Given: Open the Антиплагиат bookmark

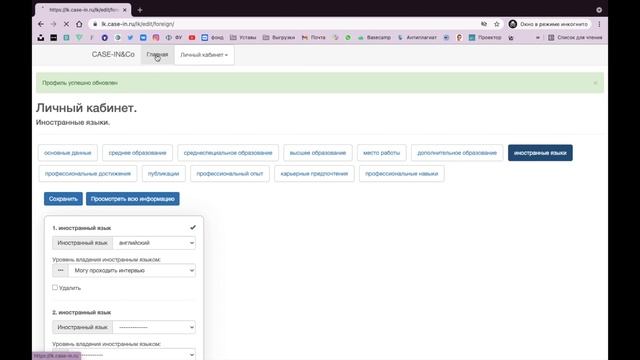Looking at the screenshot, I should pyautogui.click(x=417, y=38).
